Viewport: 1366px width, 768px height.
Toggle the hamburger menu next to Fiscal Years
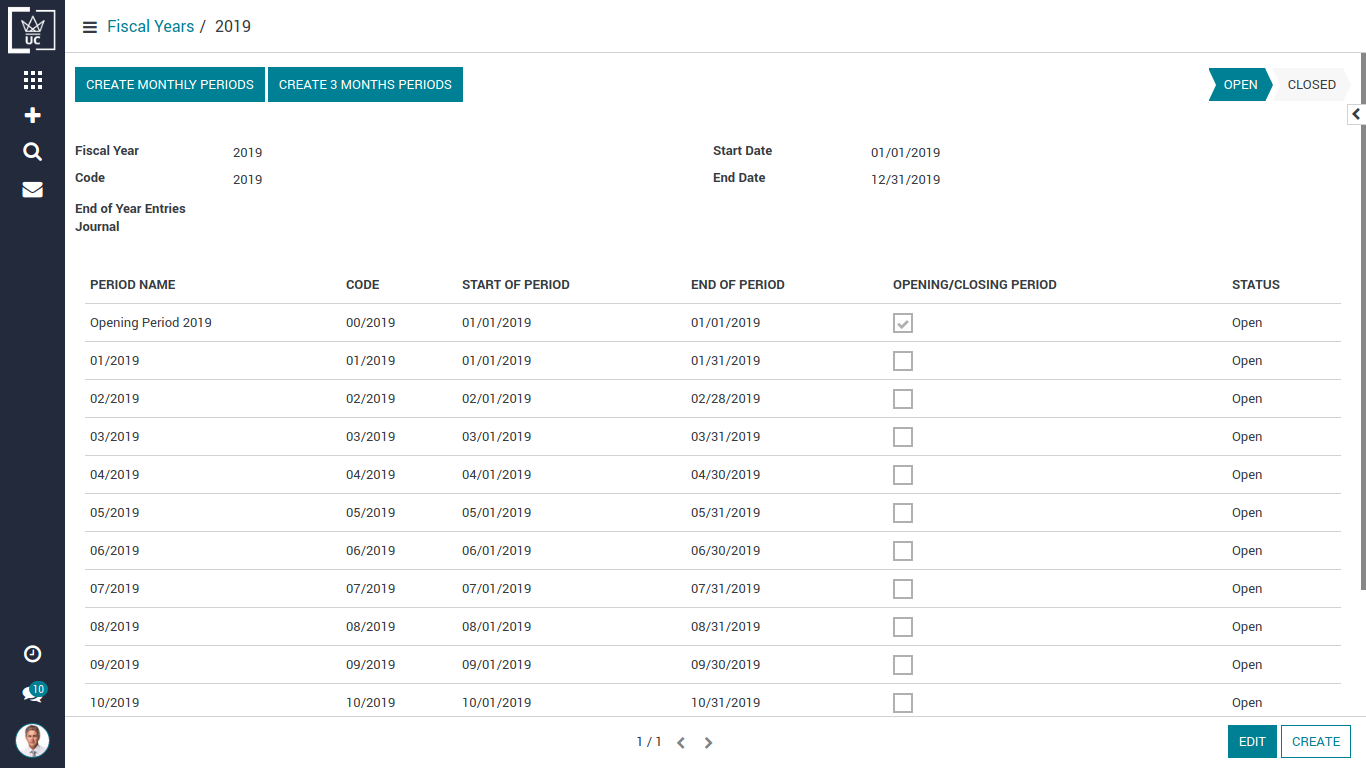[x=90, y=27]
